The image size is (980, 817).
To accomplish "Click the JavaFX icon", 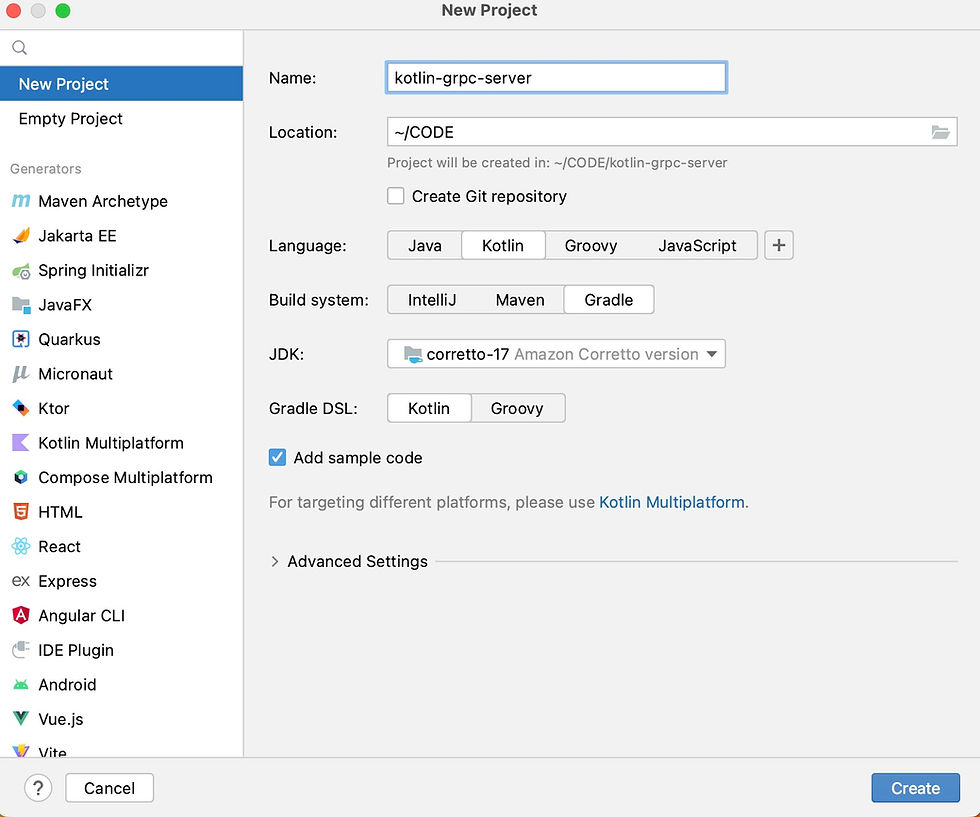I will (x=21, y=305).
